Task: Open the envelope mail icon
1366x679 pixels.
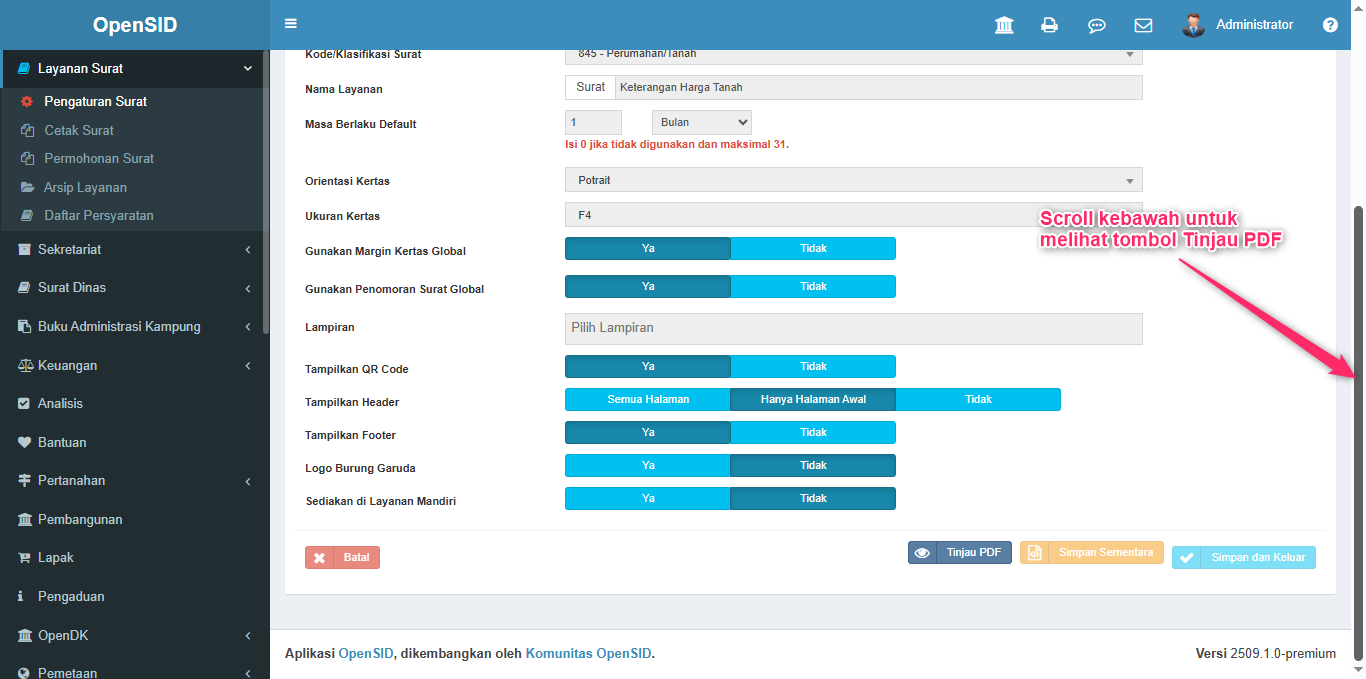Action: [x=1143, y=25]
